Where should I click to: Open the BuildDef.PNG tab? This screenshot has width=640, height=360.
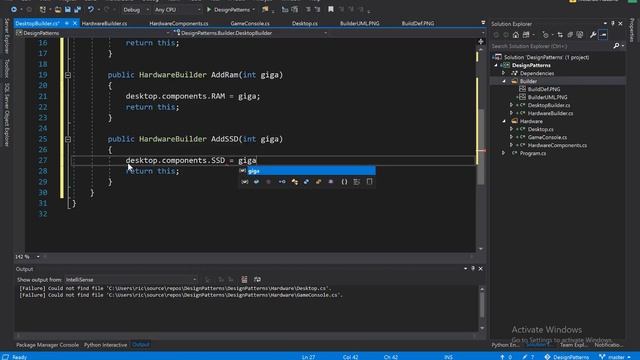(418, 23)
